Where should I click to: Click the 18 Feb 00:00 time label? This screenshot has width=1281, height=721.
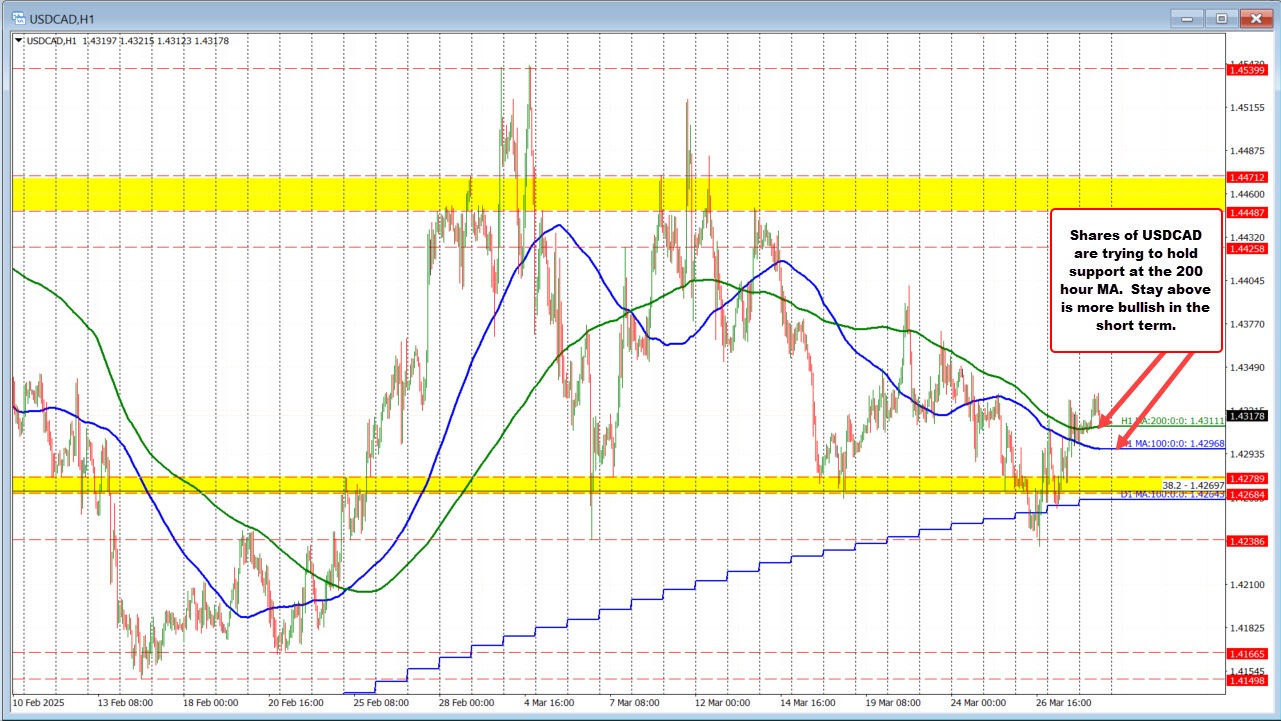point(209,703)
